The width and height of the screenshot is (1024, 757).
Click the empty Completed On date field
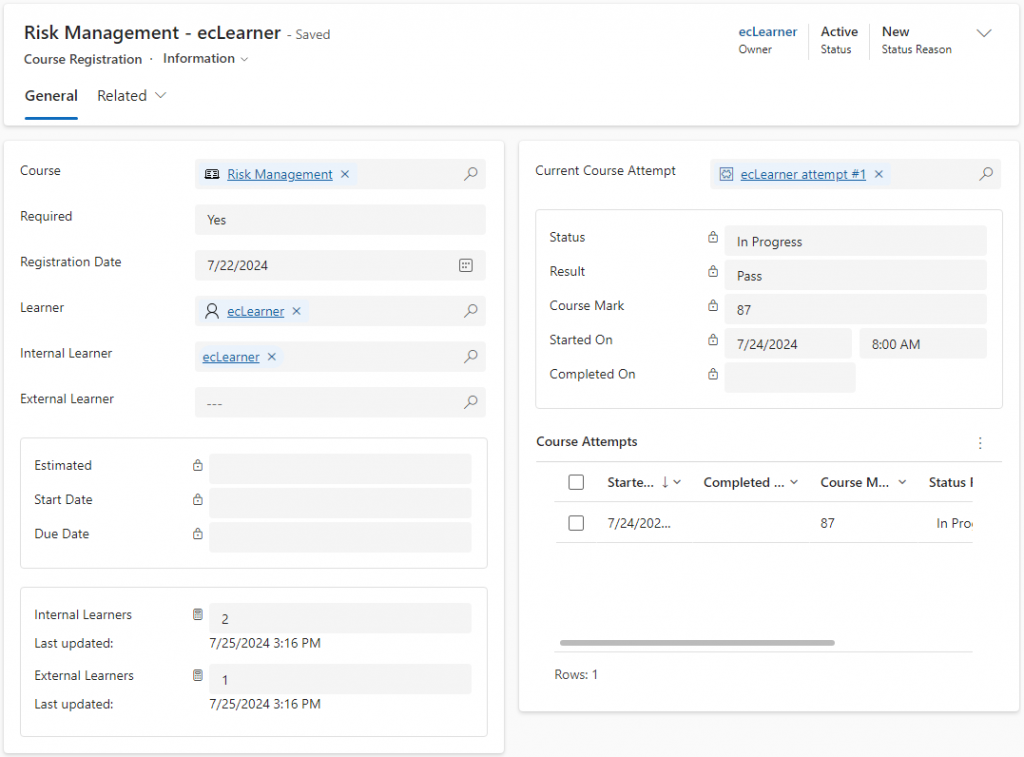(x=790, y=378)
